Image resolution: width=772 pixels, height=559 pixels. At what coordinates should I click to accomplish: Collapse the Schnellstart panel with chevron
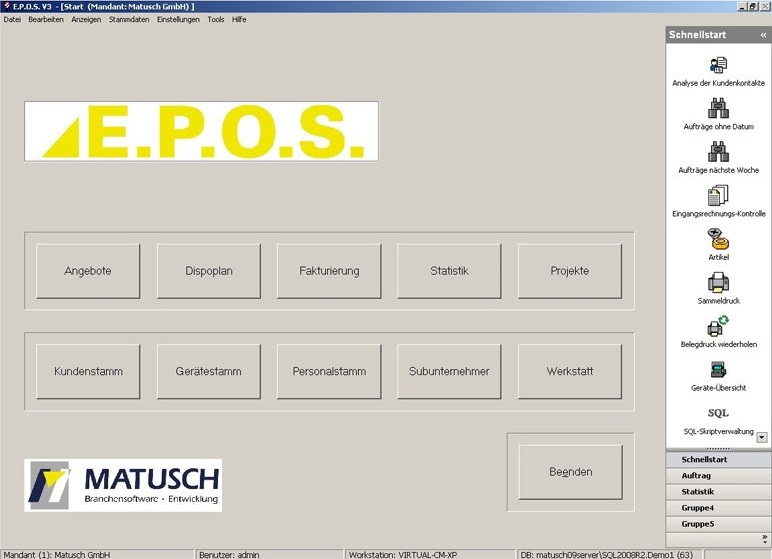[x=763, y=35]
